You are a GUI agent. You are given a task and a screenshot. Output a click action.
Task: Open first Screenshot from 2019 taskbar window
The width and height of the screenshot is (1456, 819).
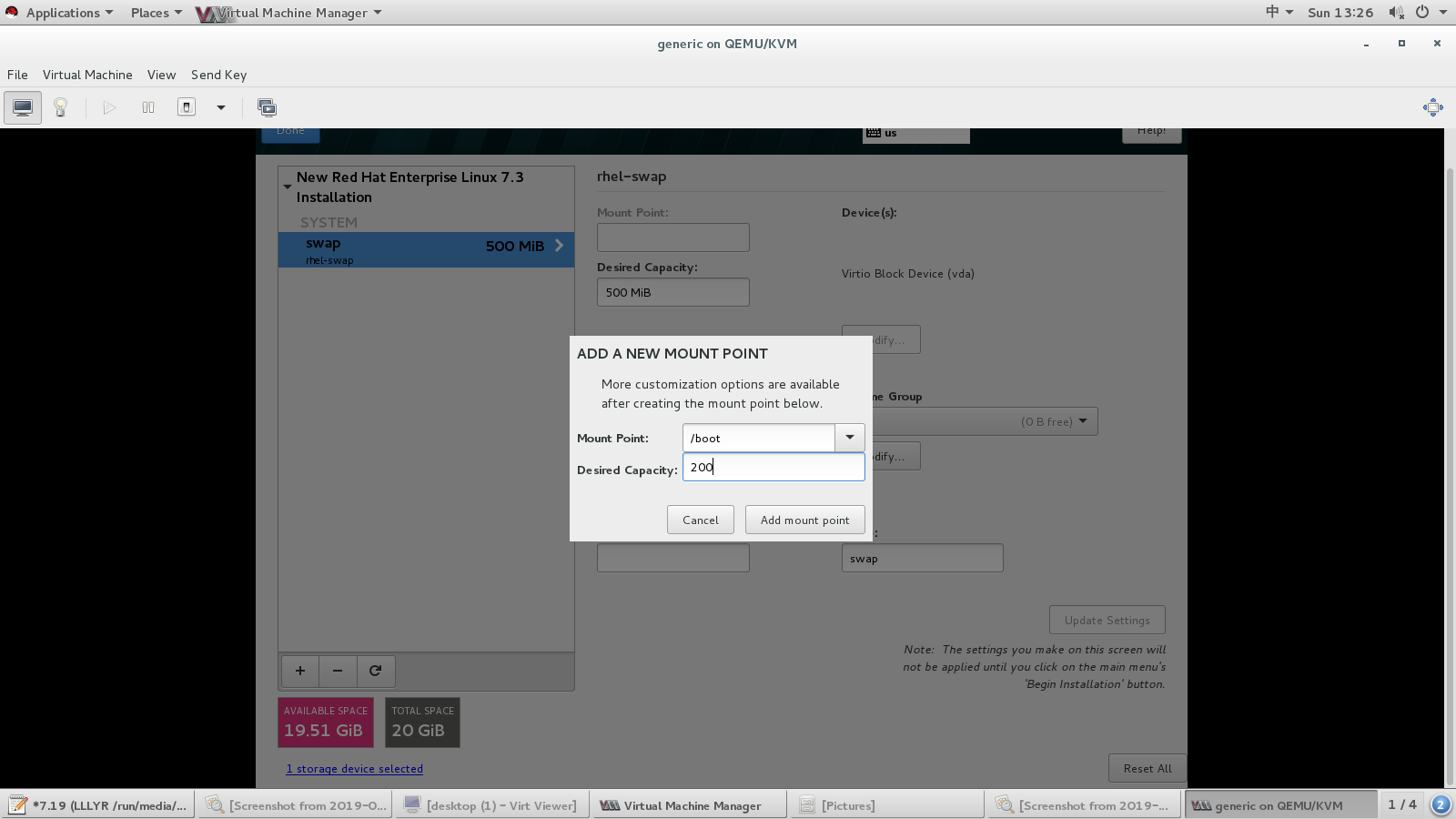coord(295,805)
